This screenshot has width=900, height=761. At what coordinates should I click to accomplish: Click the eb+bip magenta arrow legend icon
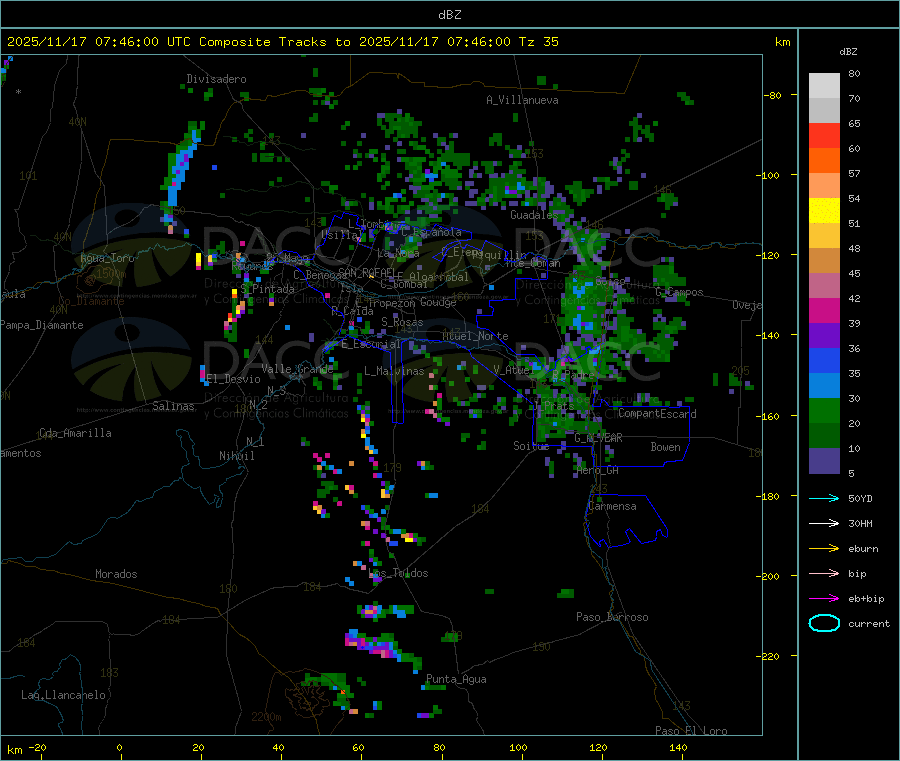pyautogui.click(x=824, y=598)
